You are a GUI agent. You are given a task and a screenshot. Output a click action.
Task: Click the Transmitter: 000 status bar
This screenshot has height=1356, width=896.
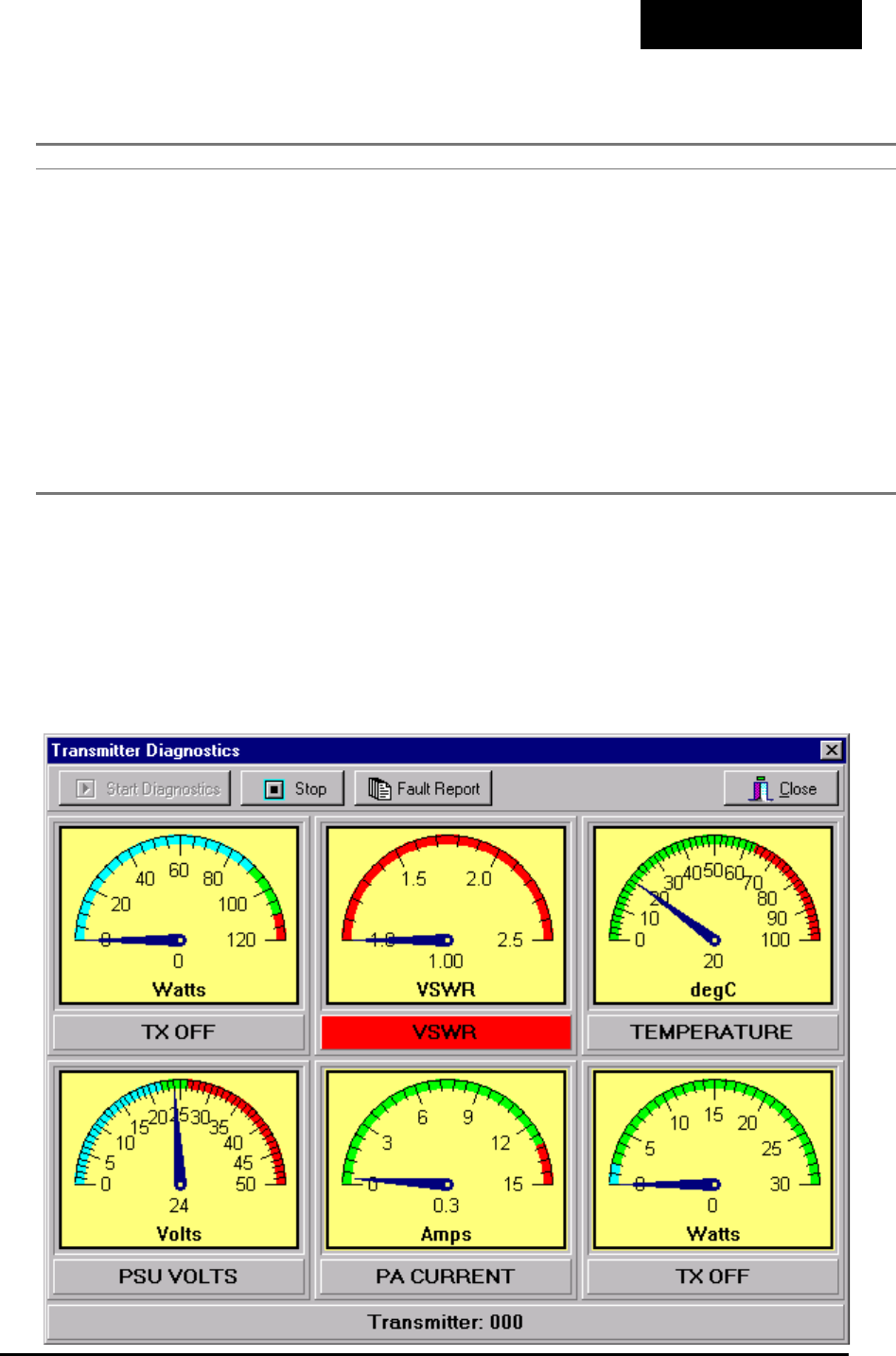[x=446, y=1322]
